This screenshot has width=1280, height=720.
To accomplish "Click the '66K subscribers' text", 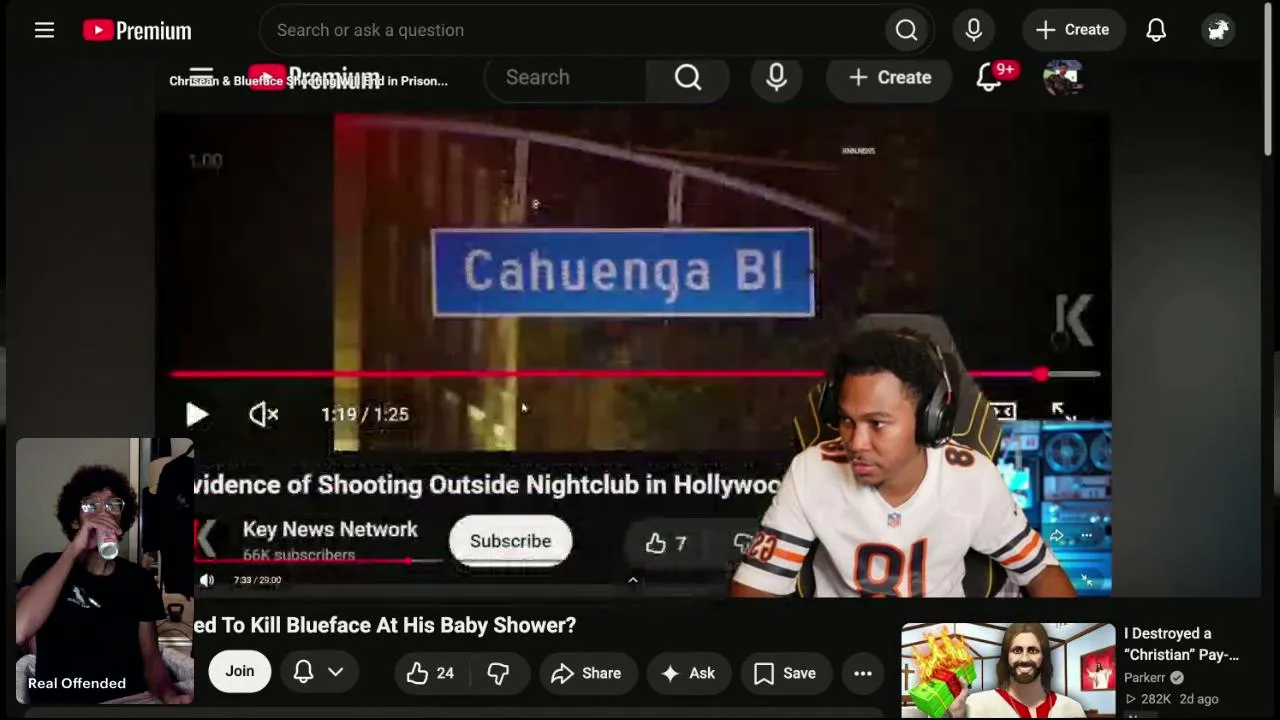I will tap(299, 555).
